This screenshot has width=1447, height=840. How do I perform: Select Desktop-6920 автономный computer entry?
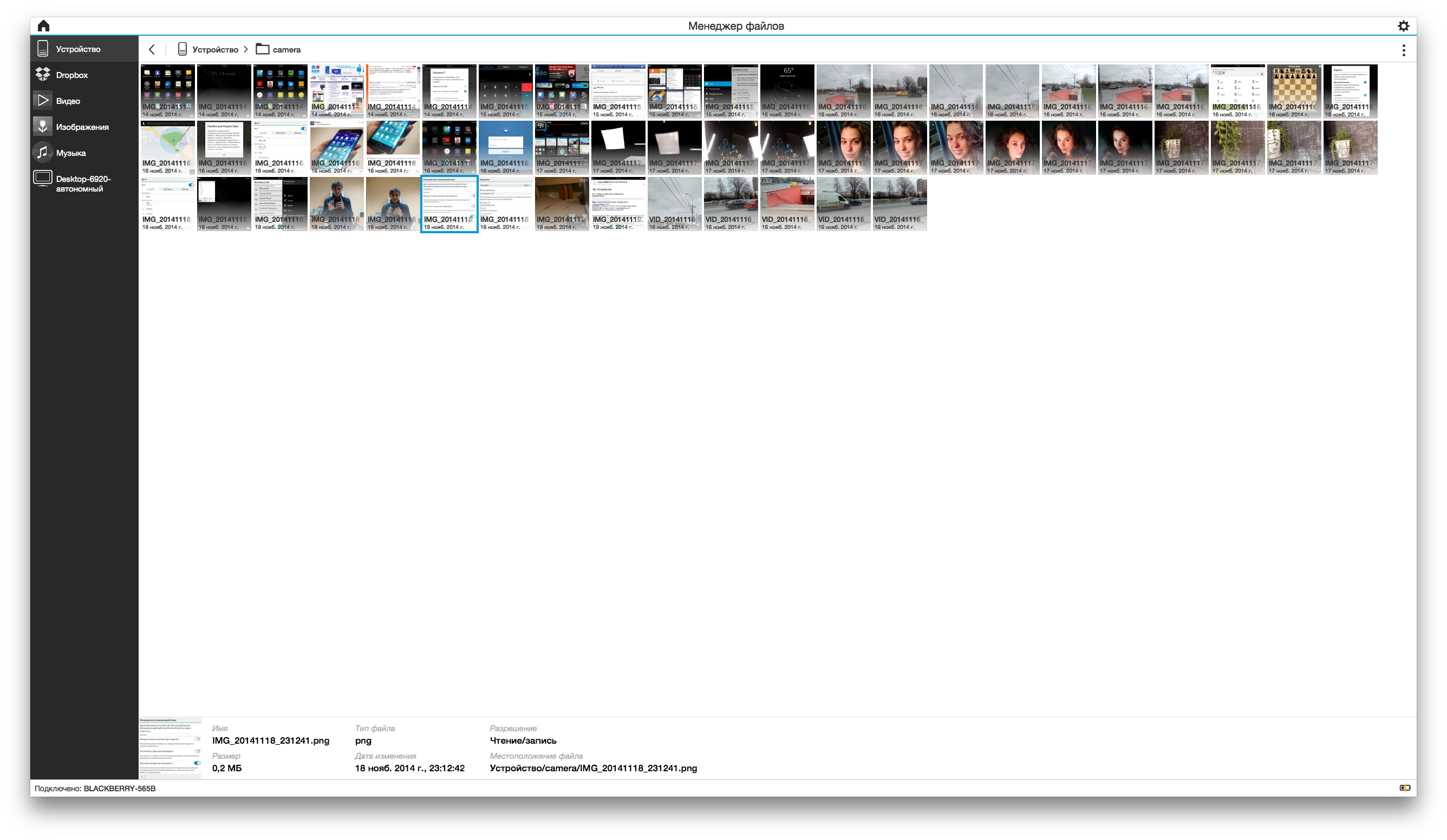[x=83, y=183]
